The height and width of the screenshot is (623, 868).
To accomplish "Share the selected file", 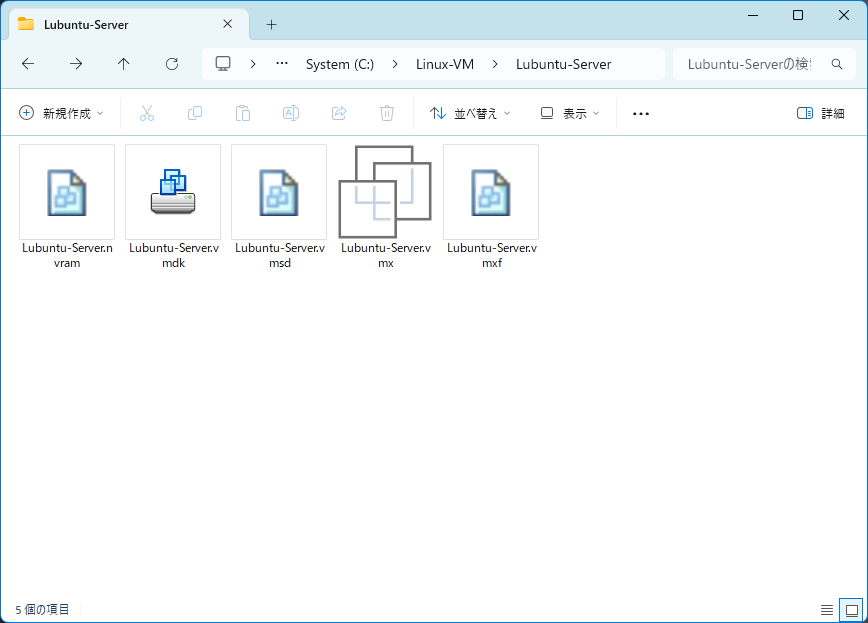I will tap(339, 113).
